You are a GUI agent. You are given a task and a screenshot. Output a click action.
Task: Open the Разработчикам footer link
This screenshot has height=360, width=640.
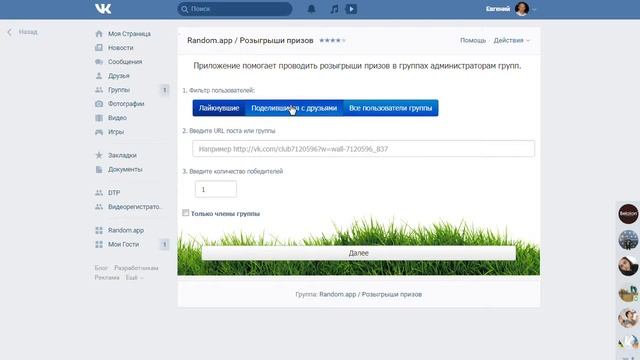click(x=136, y=268)
